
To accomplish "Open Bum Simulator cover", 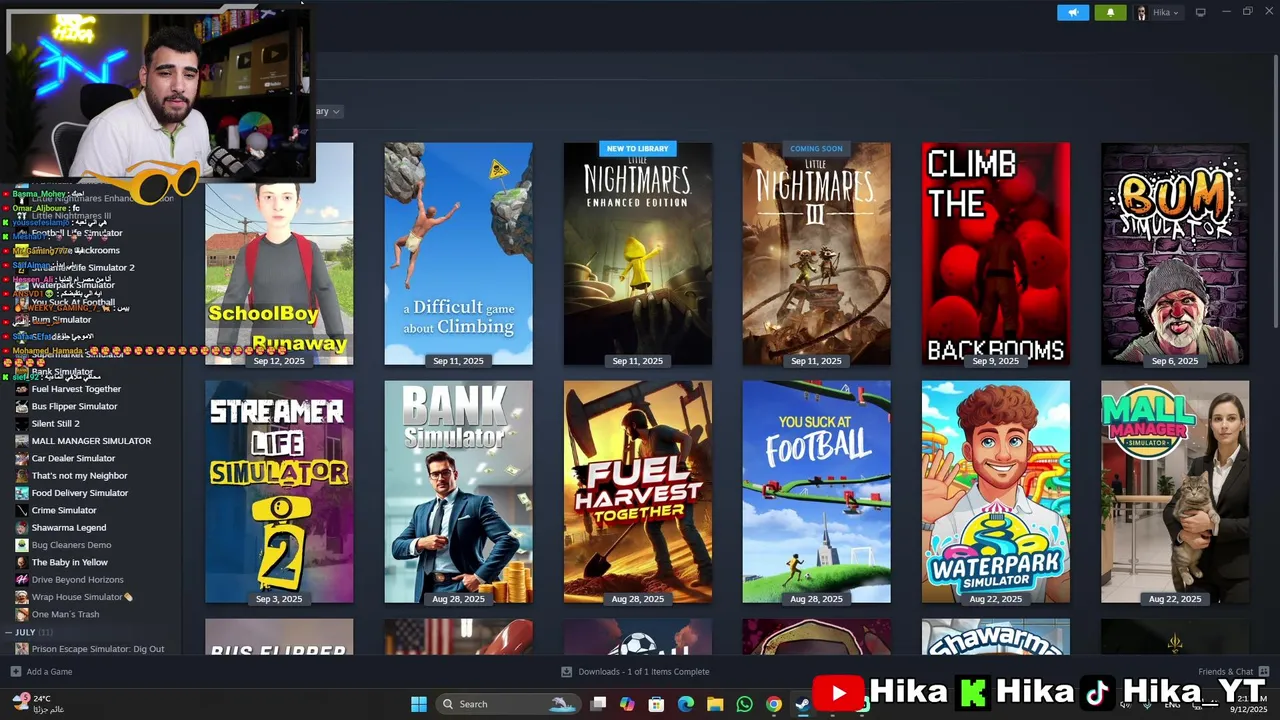I will (1175, 254).
